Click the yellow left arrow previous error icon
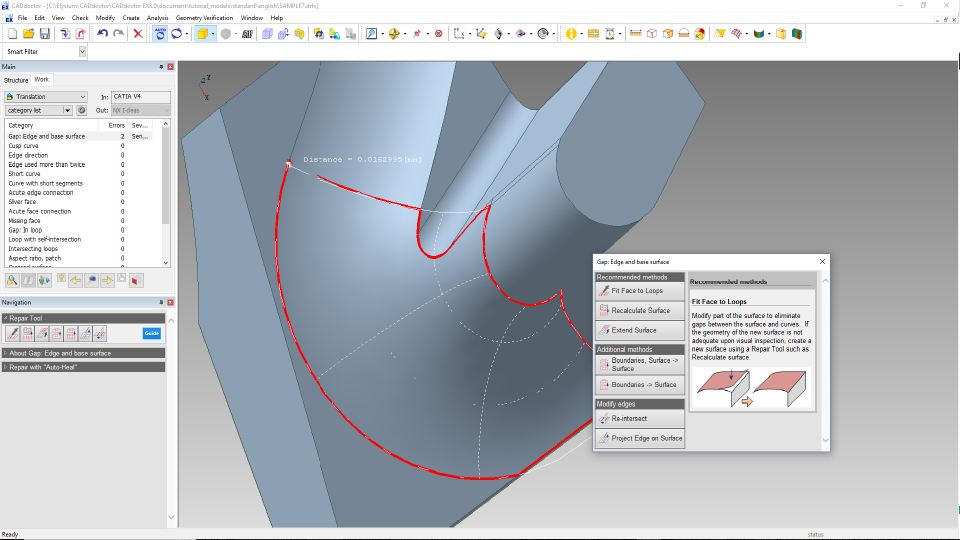The image size is (960, 540). (75, 280)
